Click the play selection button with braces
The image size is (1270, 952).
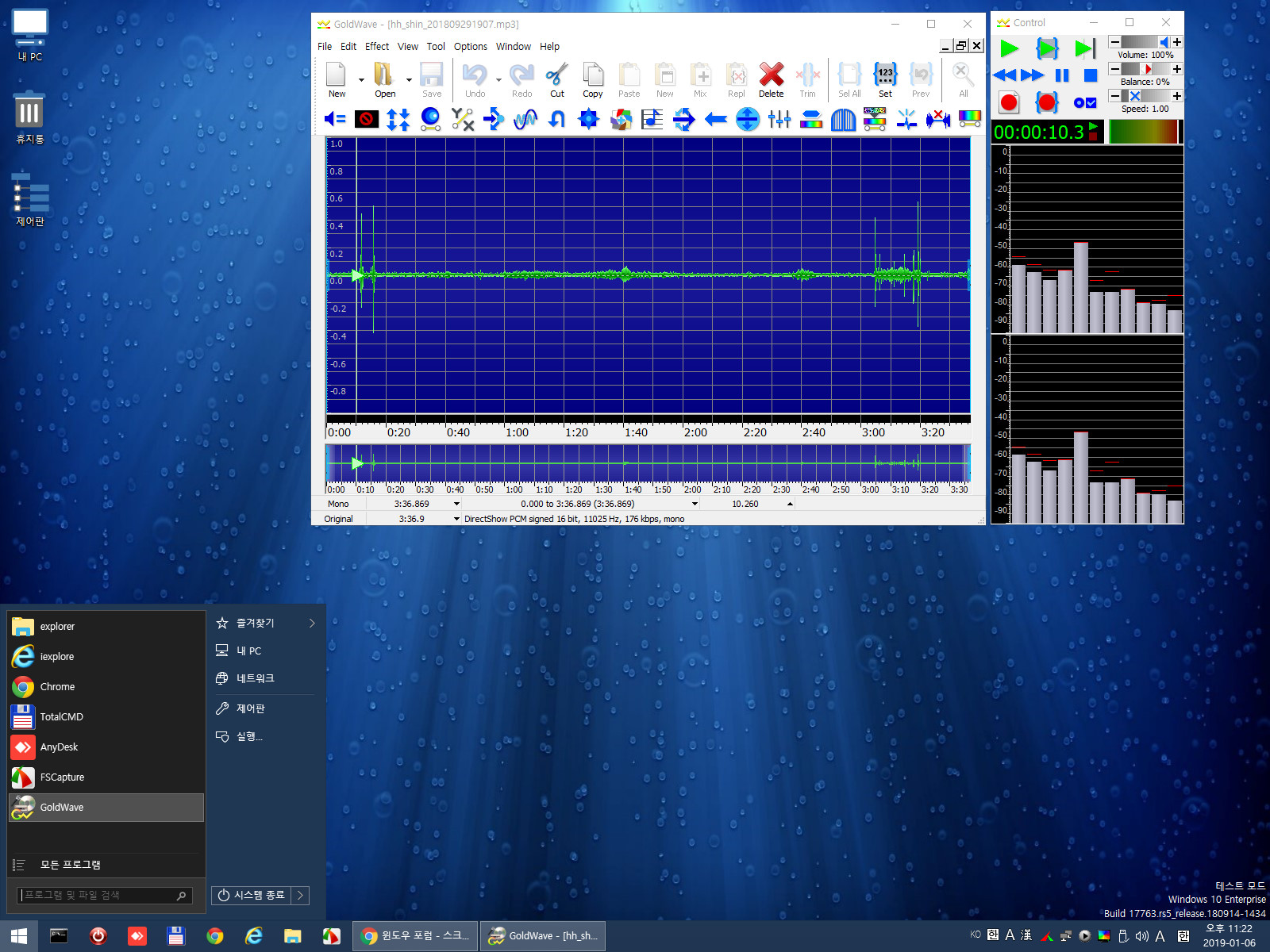point(1047,48)
